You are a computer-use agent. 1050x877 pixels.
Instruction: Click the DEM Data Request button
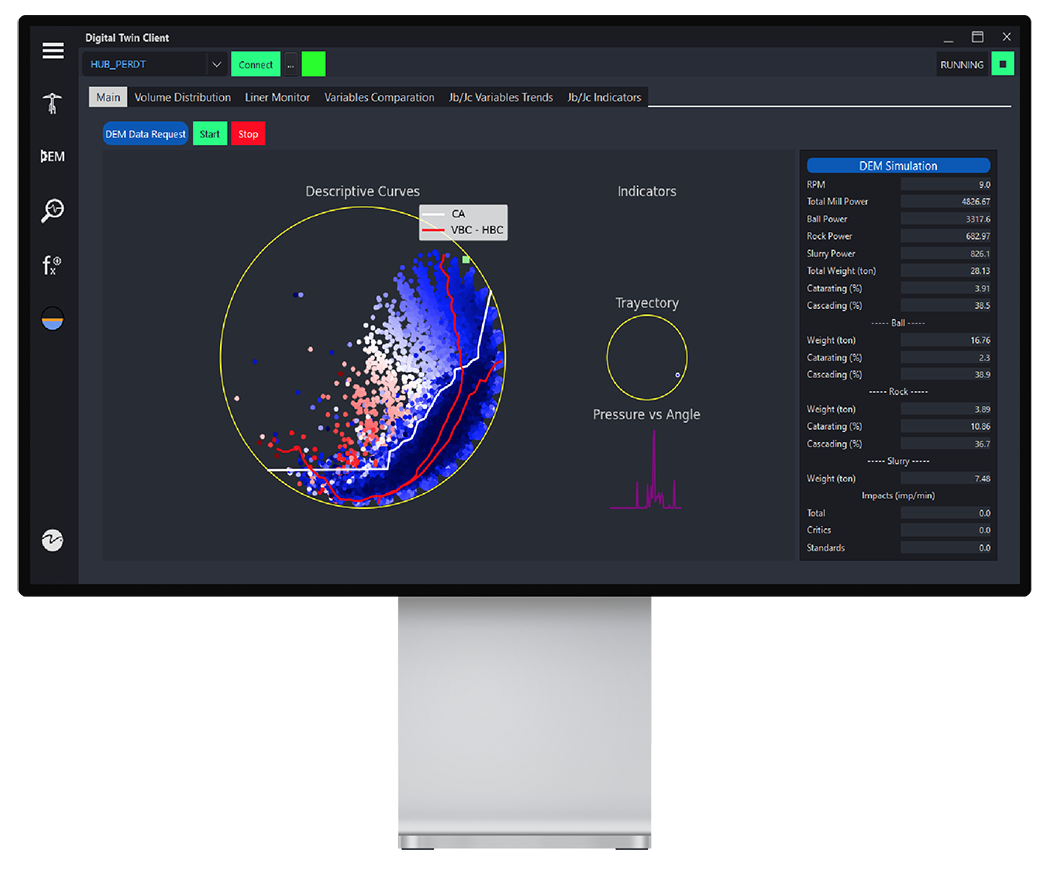point(146,134)
